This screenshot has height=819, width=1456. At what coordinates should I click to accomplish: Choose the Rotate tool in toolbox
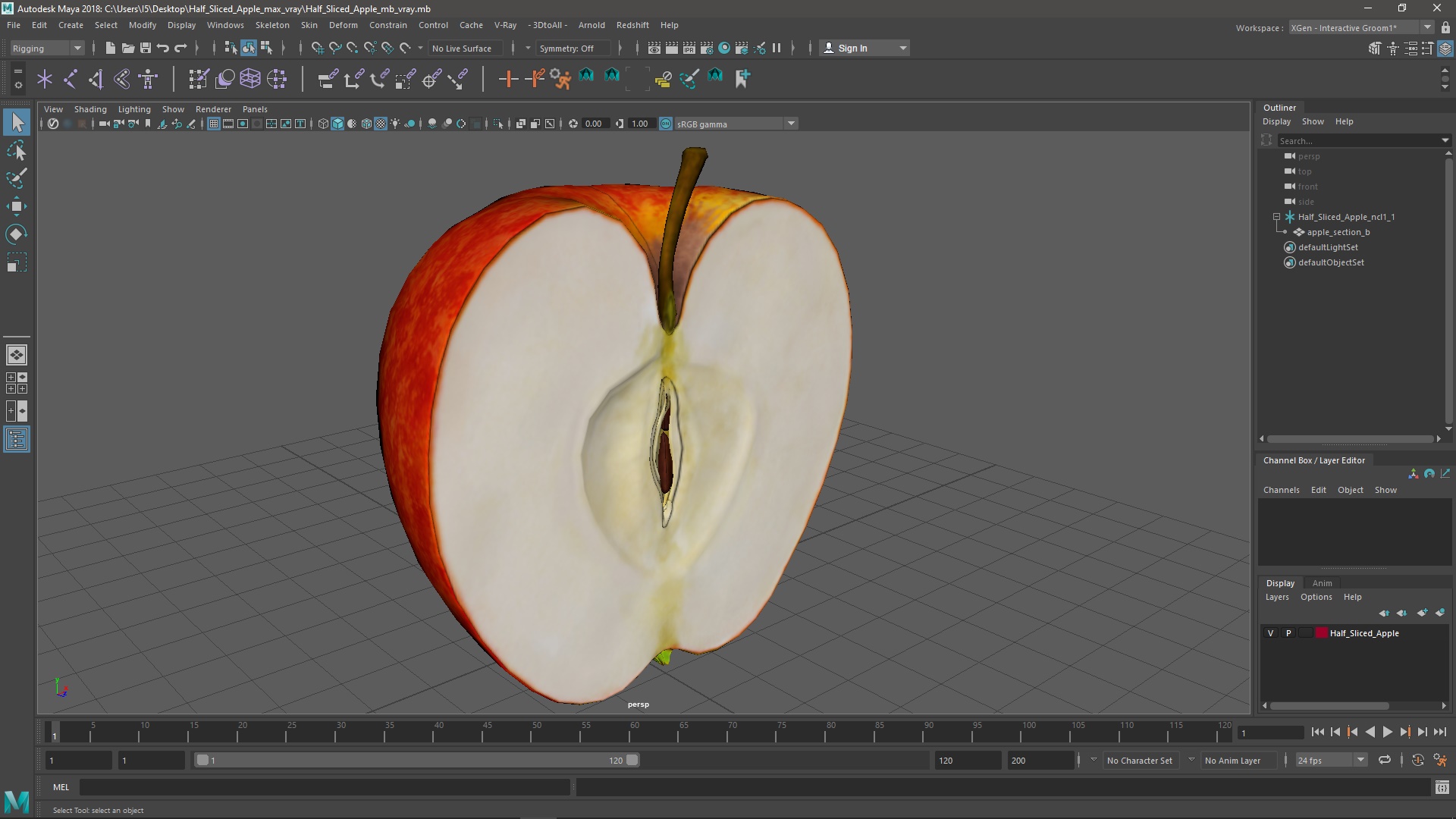pos(17,234)
